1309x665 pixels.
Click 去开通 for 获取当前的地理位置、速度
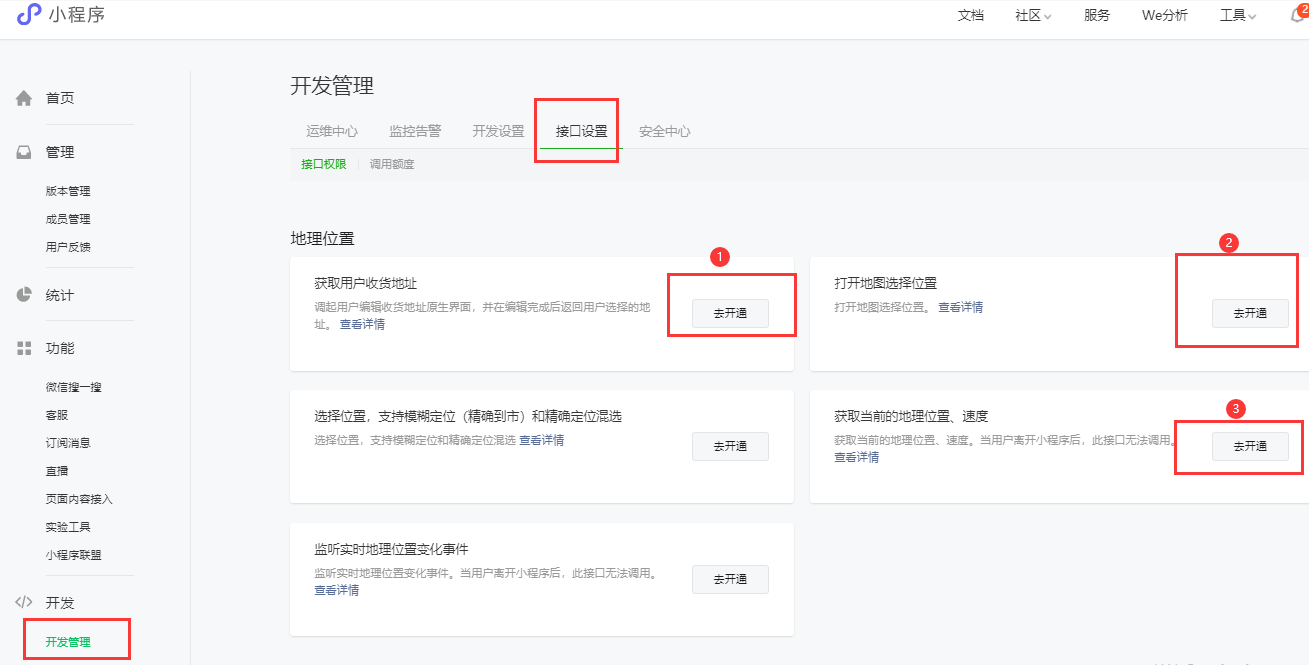(x=1249, y=446)
